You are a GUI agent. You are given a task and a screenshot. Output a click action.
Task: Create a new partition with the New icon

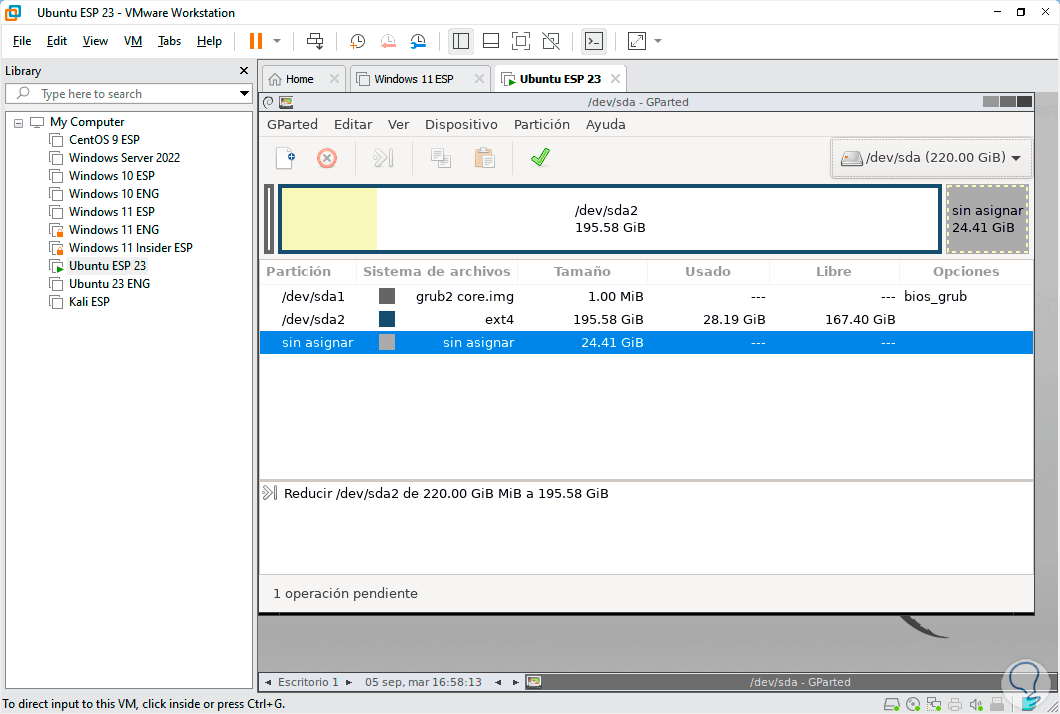(285, 158)
